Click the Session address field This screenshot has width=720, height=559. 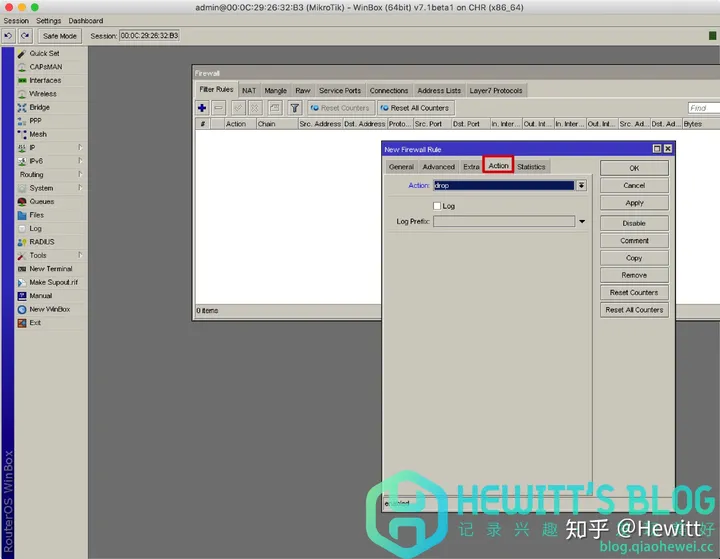point(149,36)
